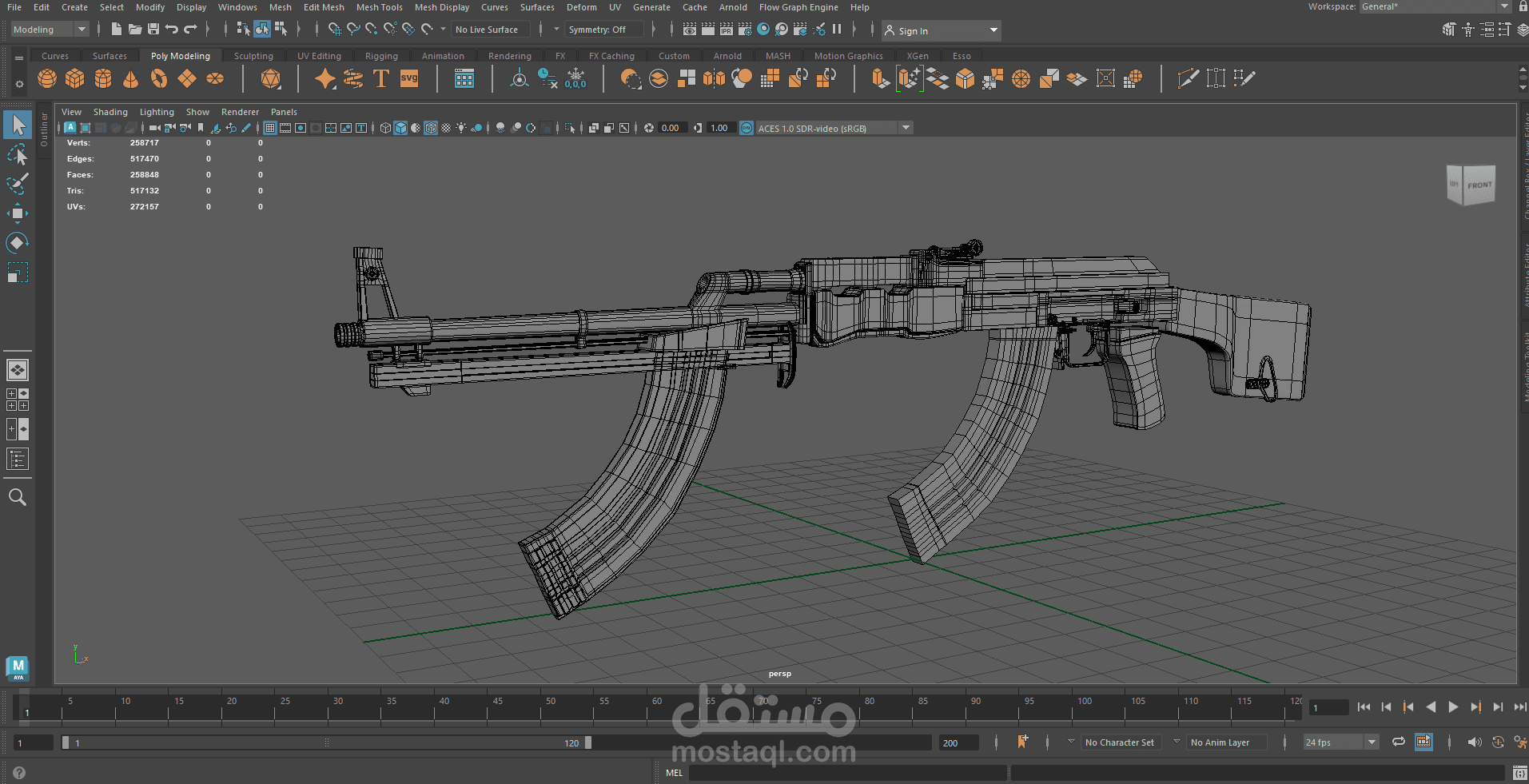Select the Polygon Type tool on the shelf
The height and width of the screenshot is (784, 1529).
tap(381, 78)
